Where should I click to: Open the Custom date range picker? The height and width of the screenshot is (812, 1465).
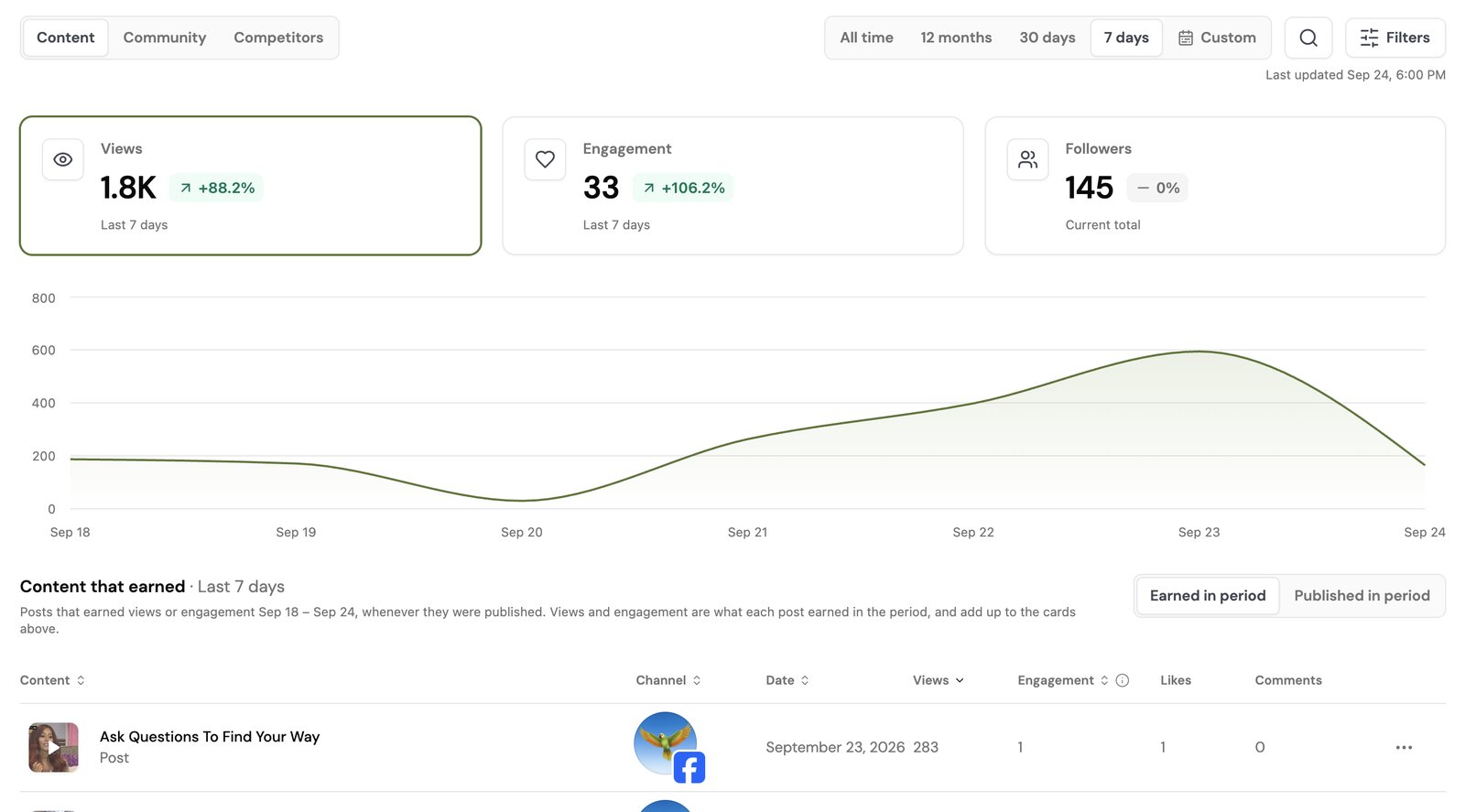point(1217,38)
